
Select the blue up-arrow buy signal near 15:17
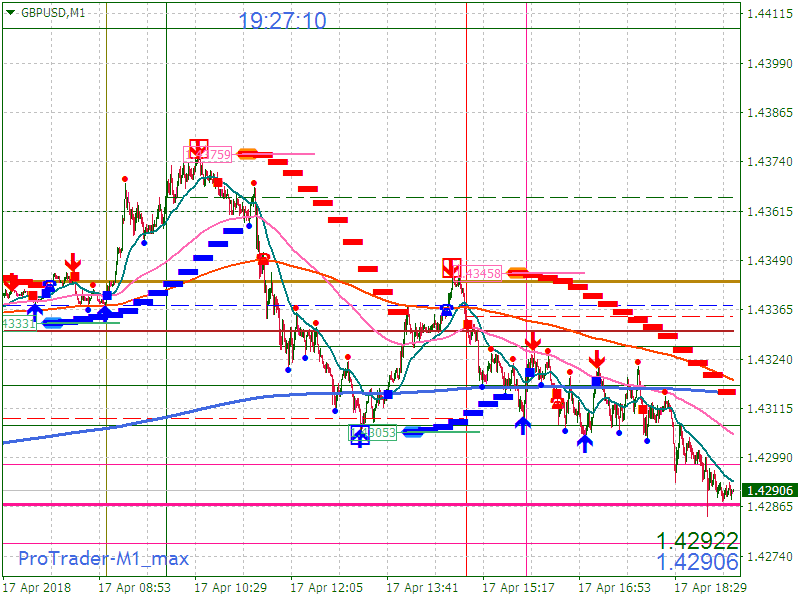coord(522,424)
